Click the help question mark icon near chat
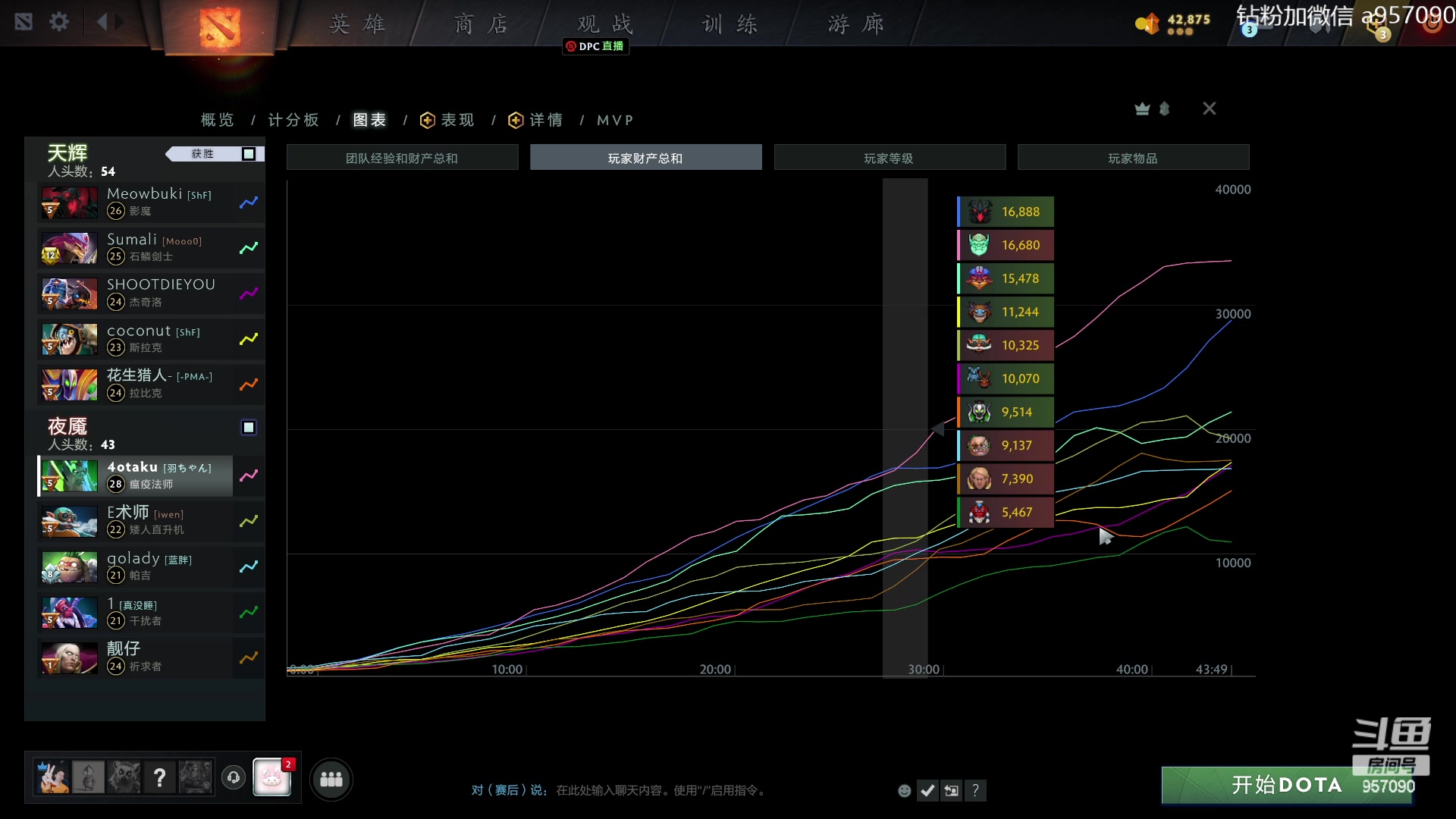The height and width of the screenshot is (819, 1456). click(976, 790)
